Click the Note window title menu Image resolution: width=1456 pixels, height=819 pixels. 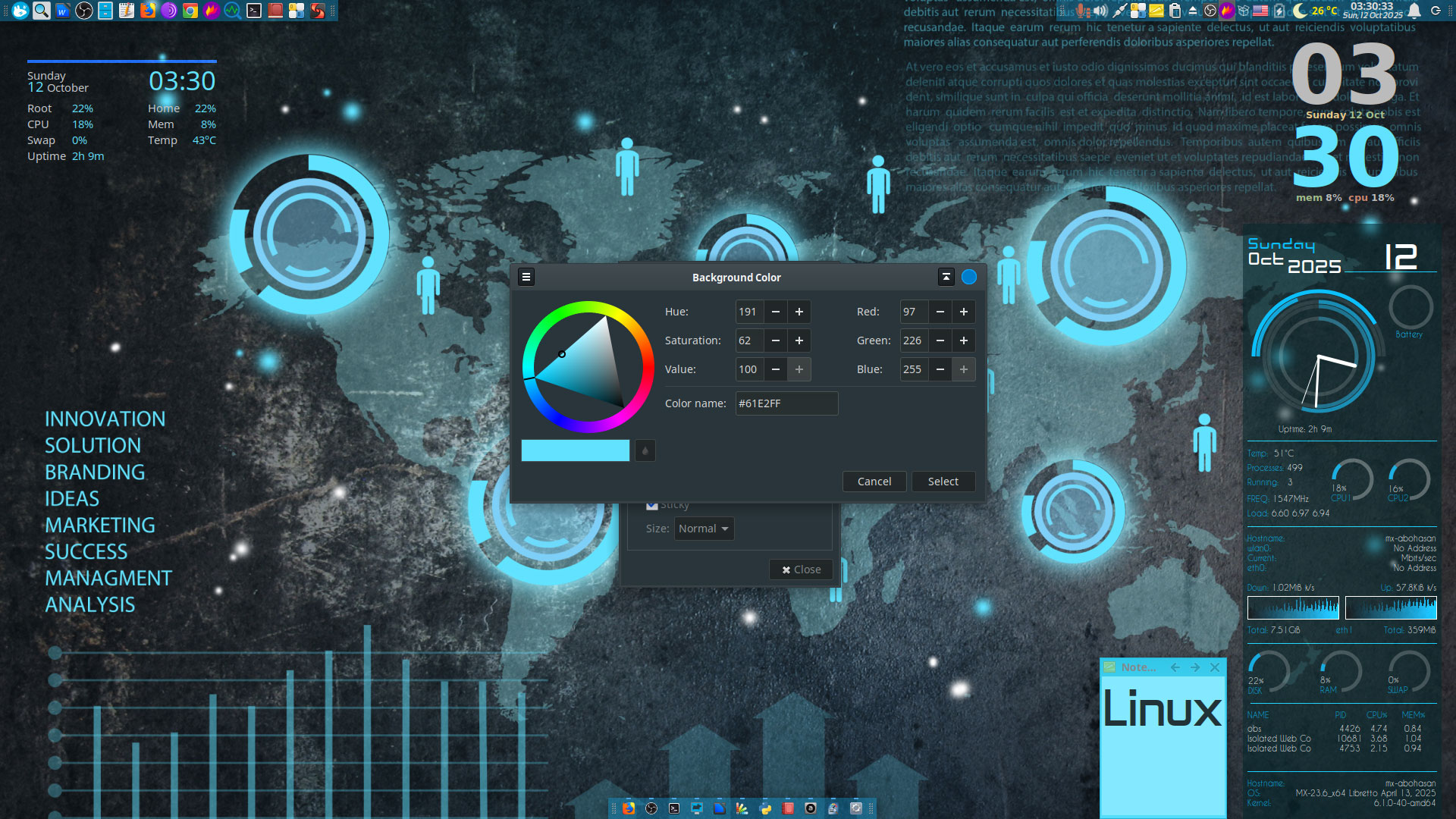pos(1137,667)
